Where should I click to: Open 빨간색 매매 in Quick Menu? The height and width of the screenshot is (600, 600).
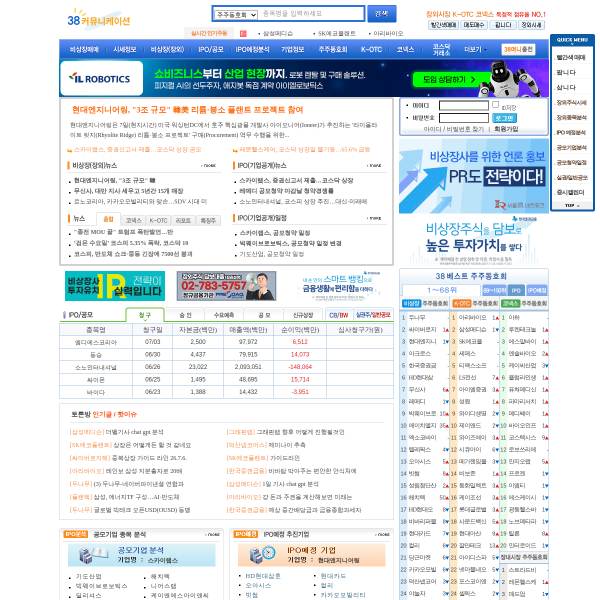coord(571,57)
